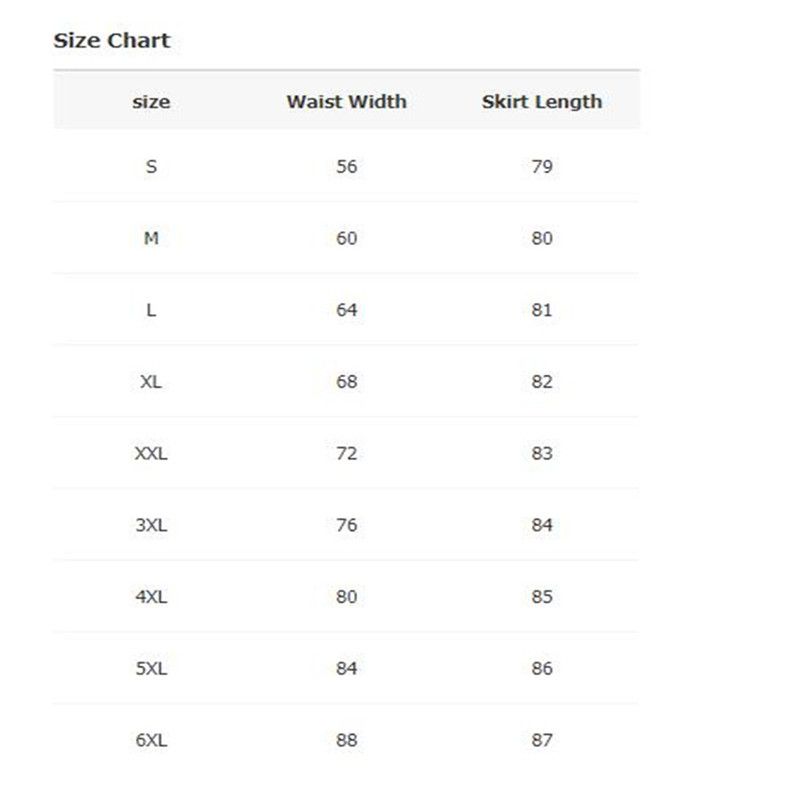Click waist width value 72
Viewport: 800px width, 800px height.
346,454
